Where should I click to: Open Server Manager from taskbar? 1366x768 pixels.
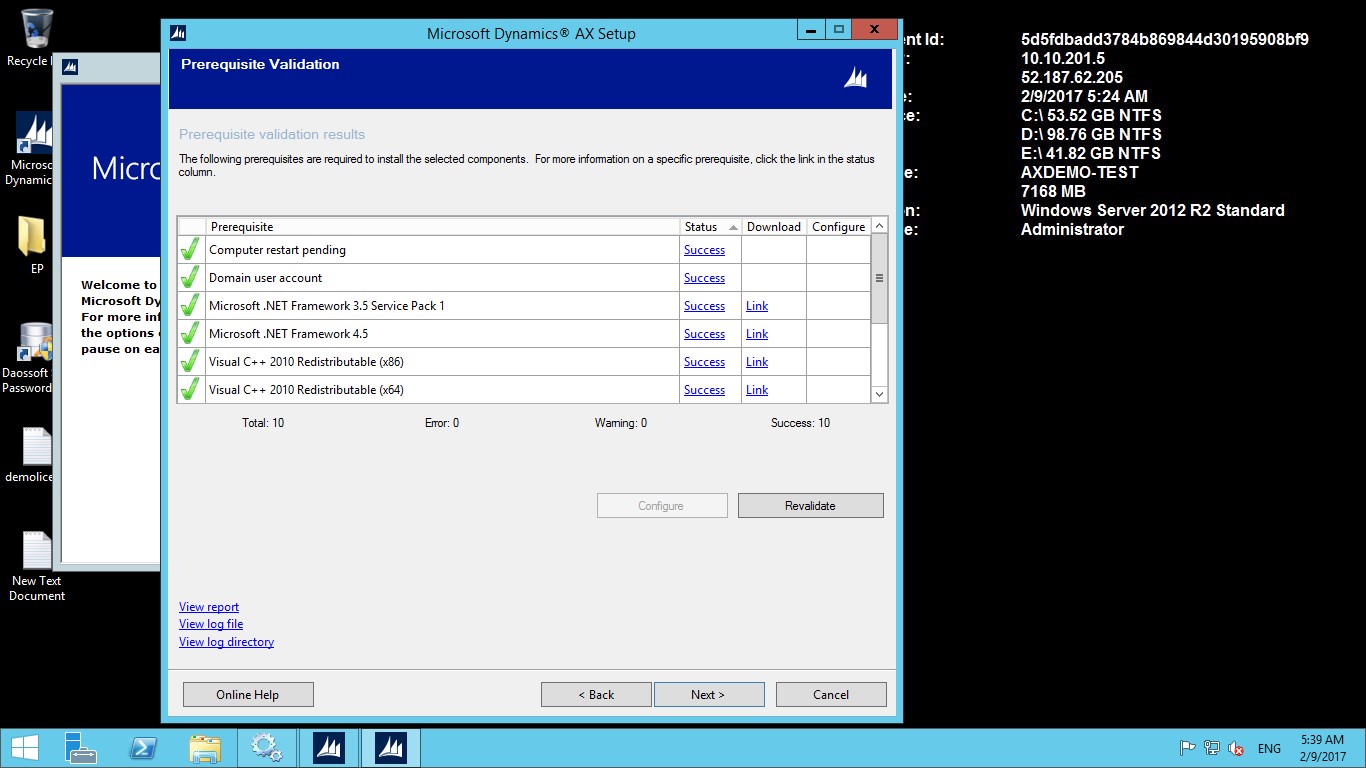tap(81, 748)
